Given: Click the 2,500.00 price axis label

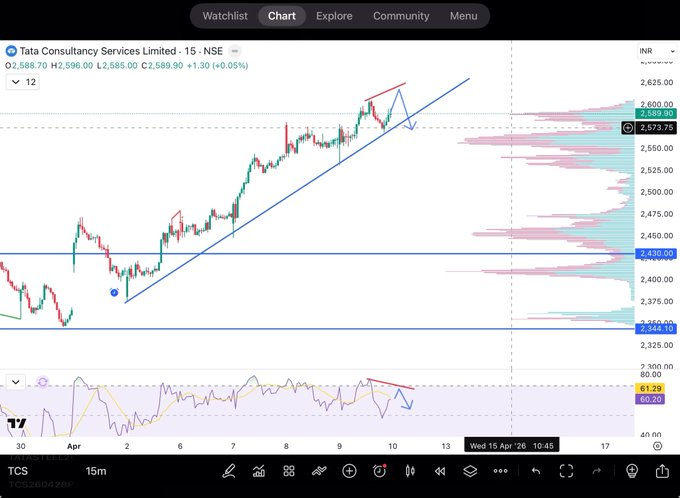Looking at the screenshot, I should (657, 192).
